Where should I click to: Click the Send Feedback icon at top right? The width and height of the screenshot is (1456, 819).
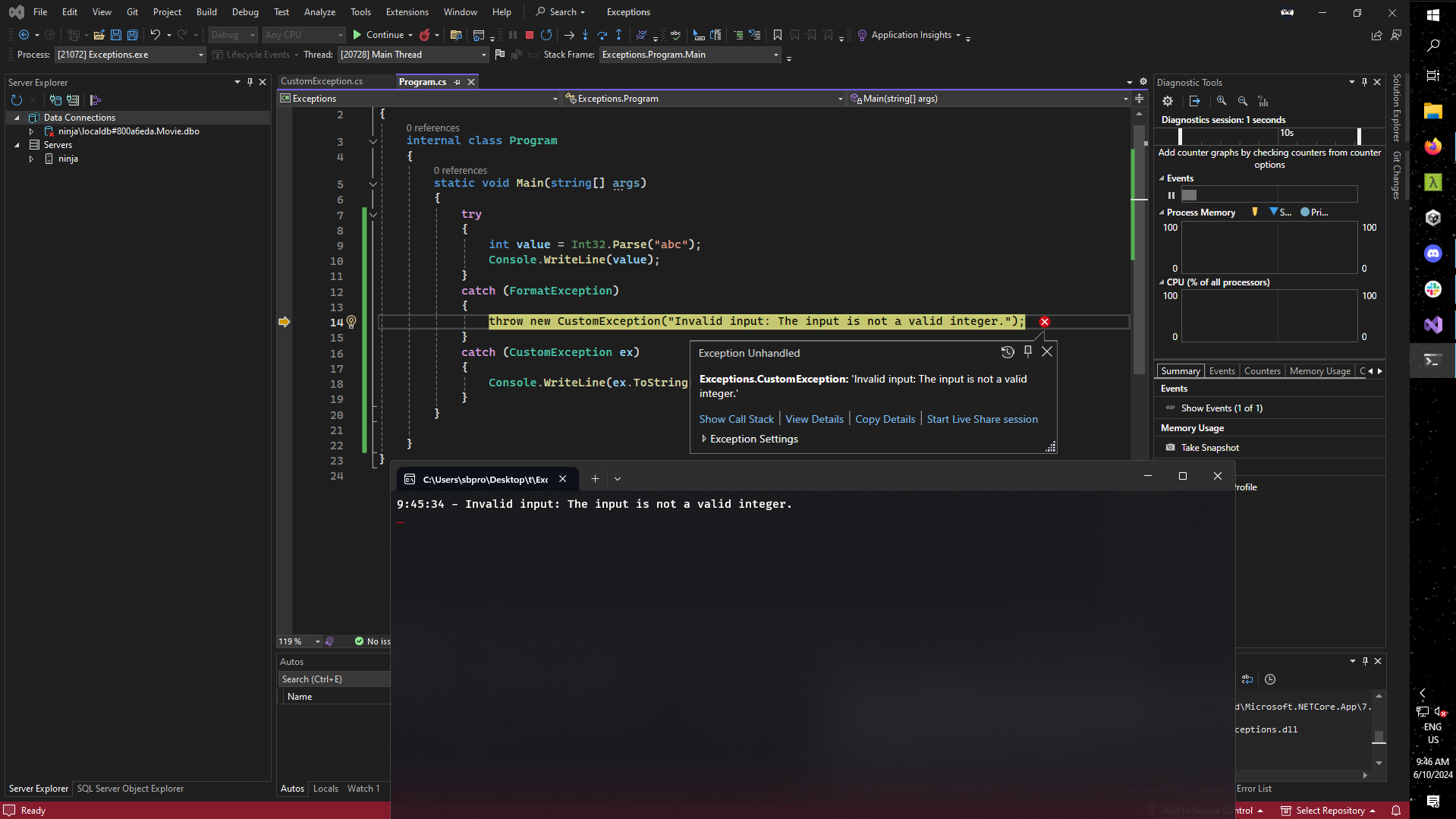pos(1396,35)
